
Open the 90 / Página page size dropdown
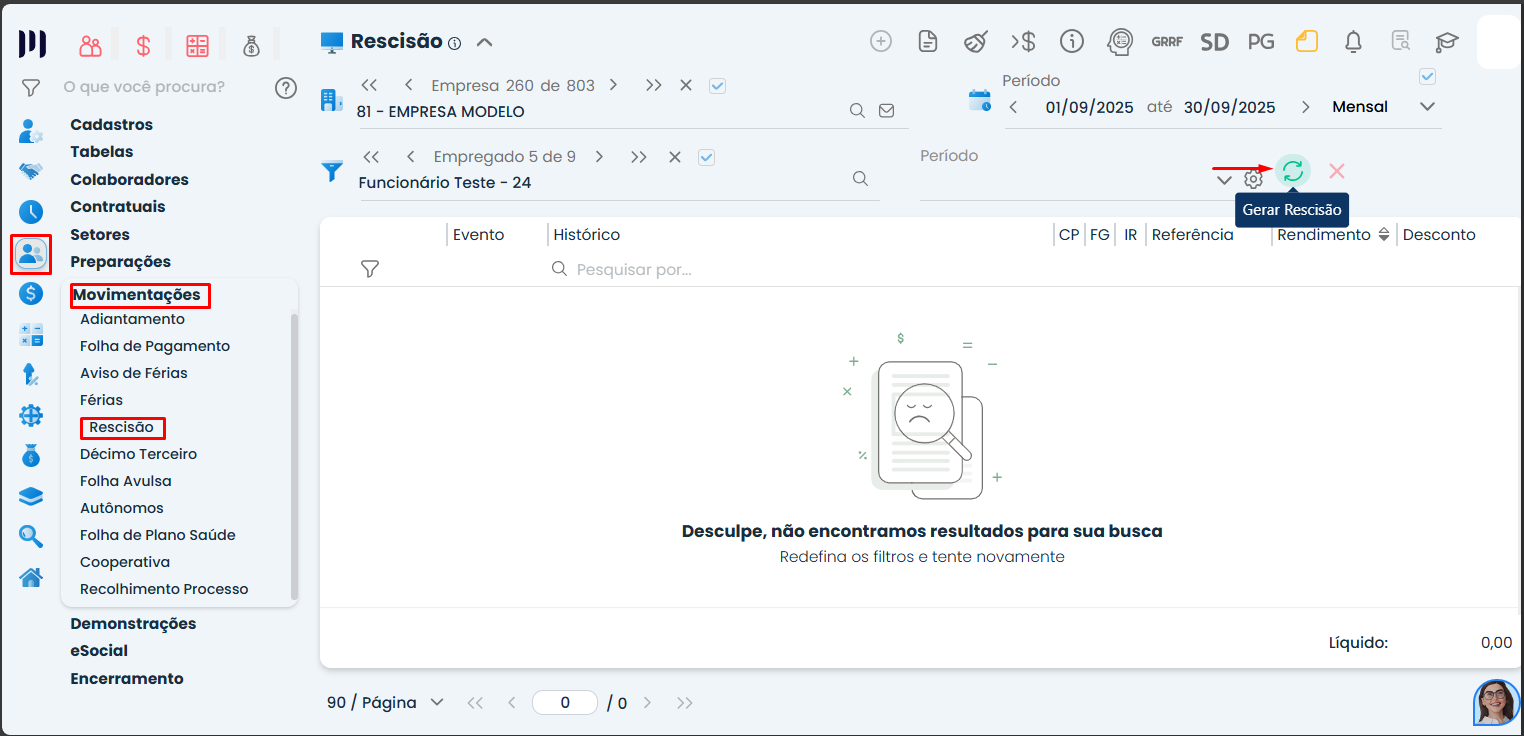tap(386, 702)
